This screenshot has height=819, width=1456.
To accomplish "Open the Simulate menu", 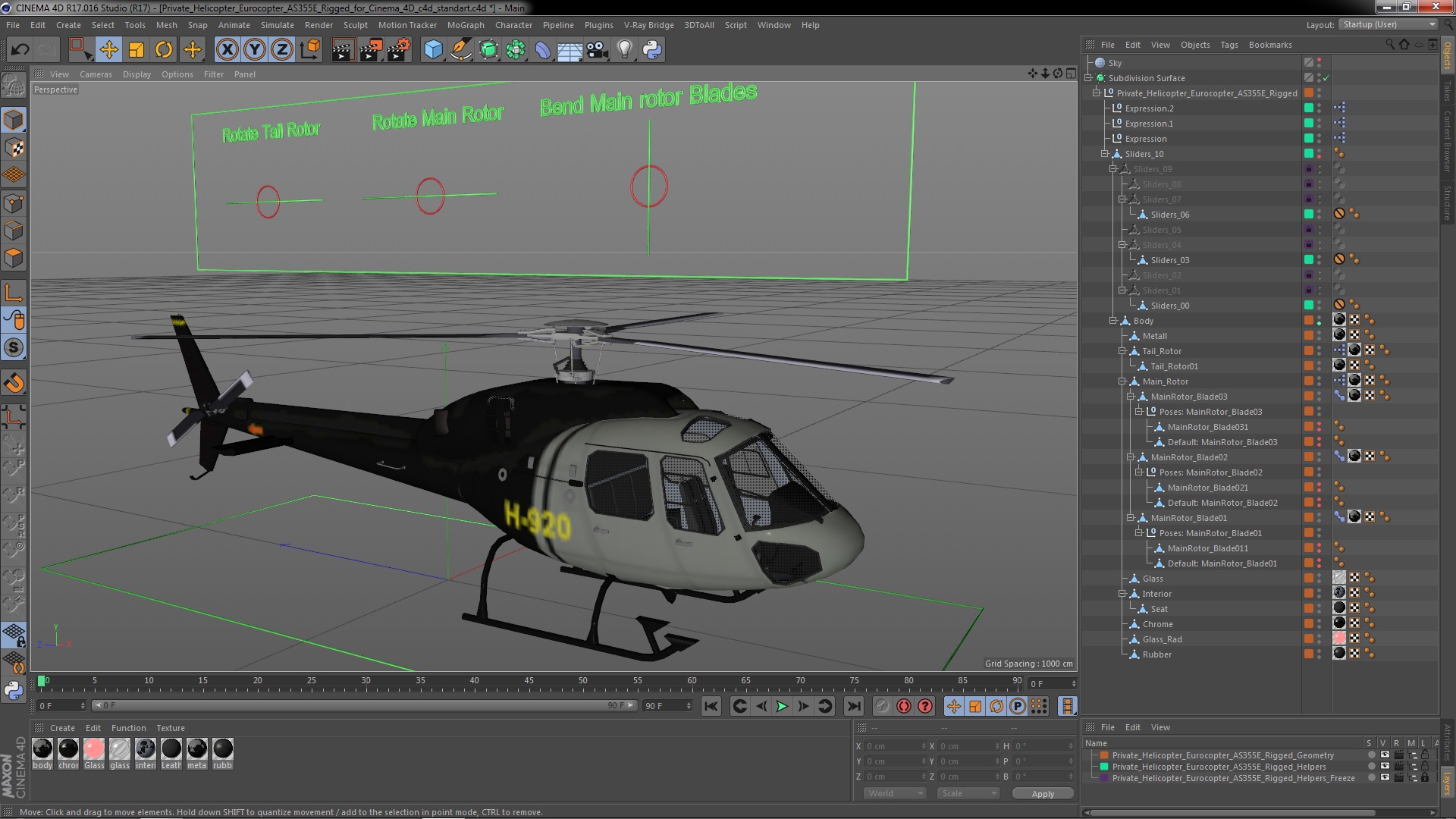I will 278,25.
